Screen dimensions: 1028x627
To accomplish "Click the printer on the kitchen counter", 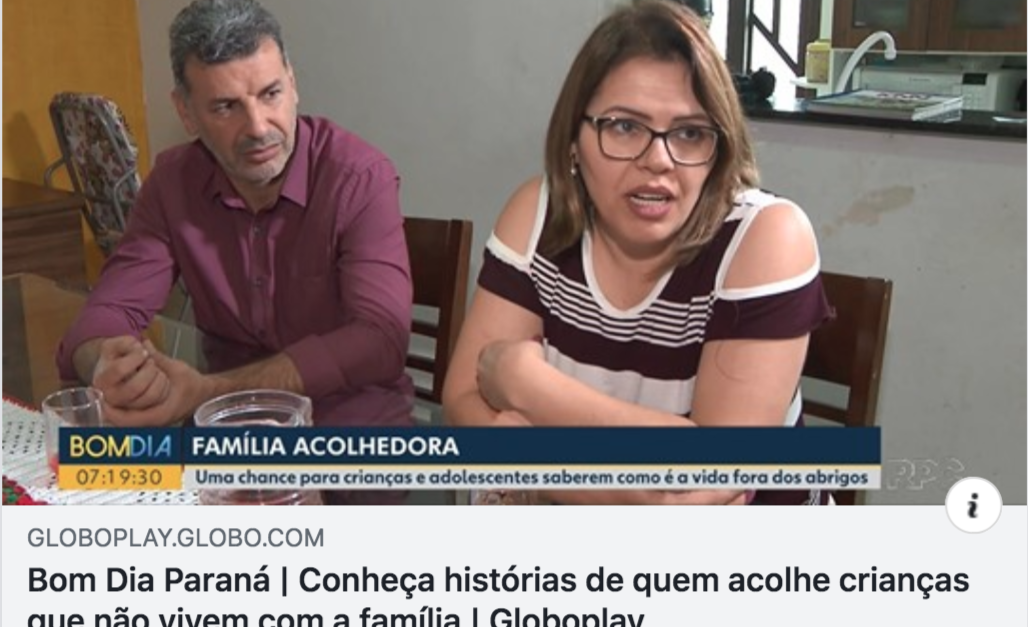I will pyautogui.click(x=938, y=89).
